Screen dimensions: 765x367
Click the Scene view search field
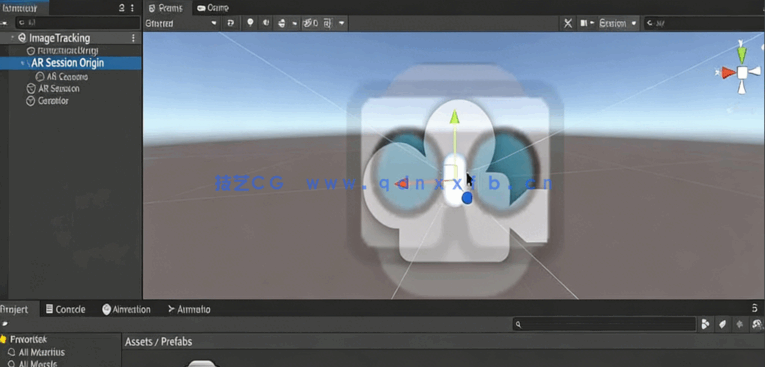(x=704, y=23)
